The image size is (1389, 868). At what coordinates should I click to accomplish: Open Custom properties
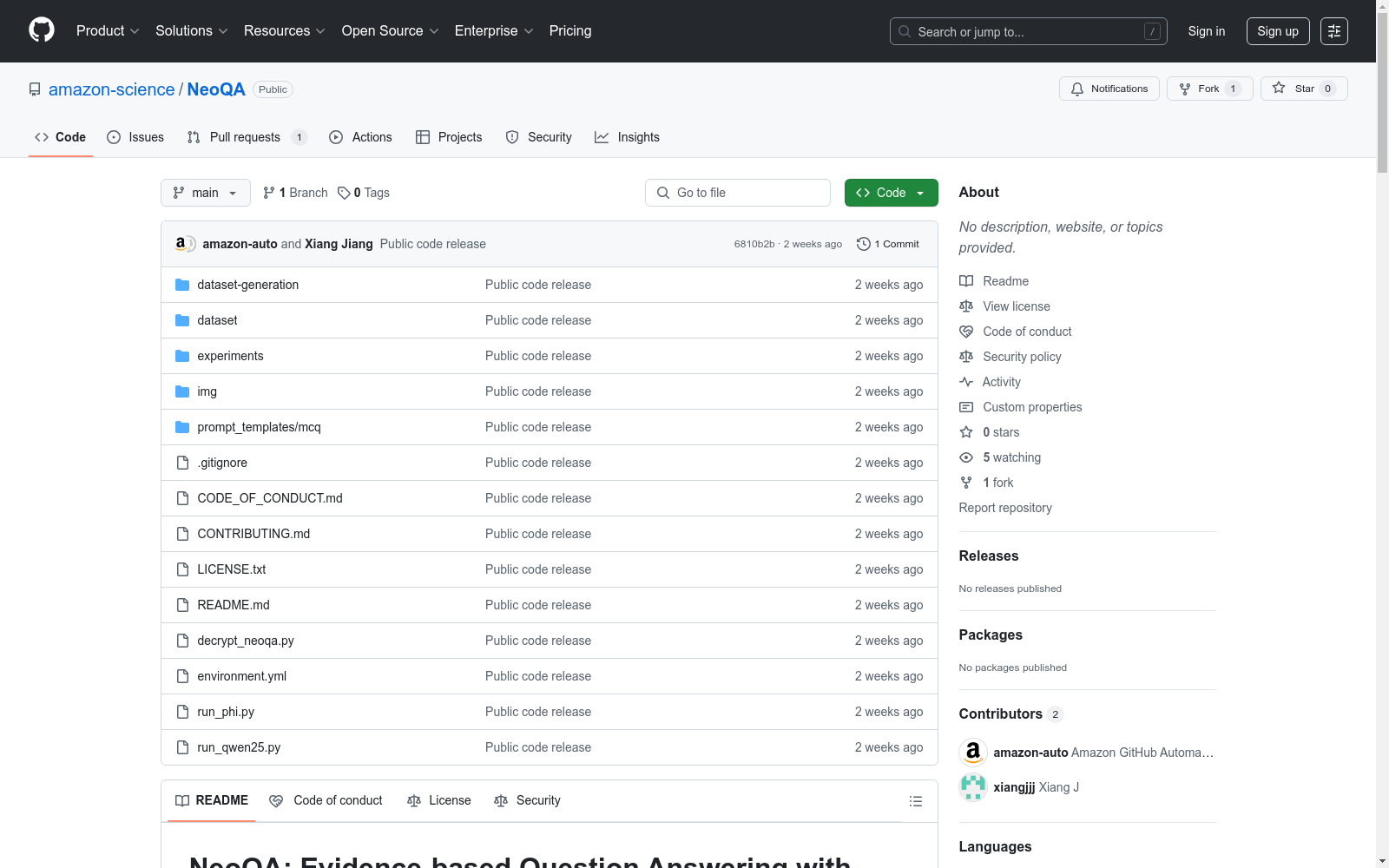click(1032, 407)
